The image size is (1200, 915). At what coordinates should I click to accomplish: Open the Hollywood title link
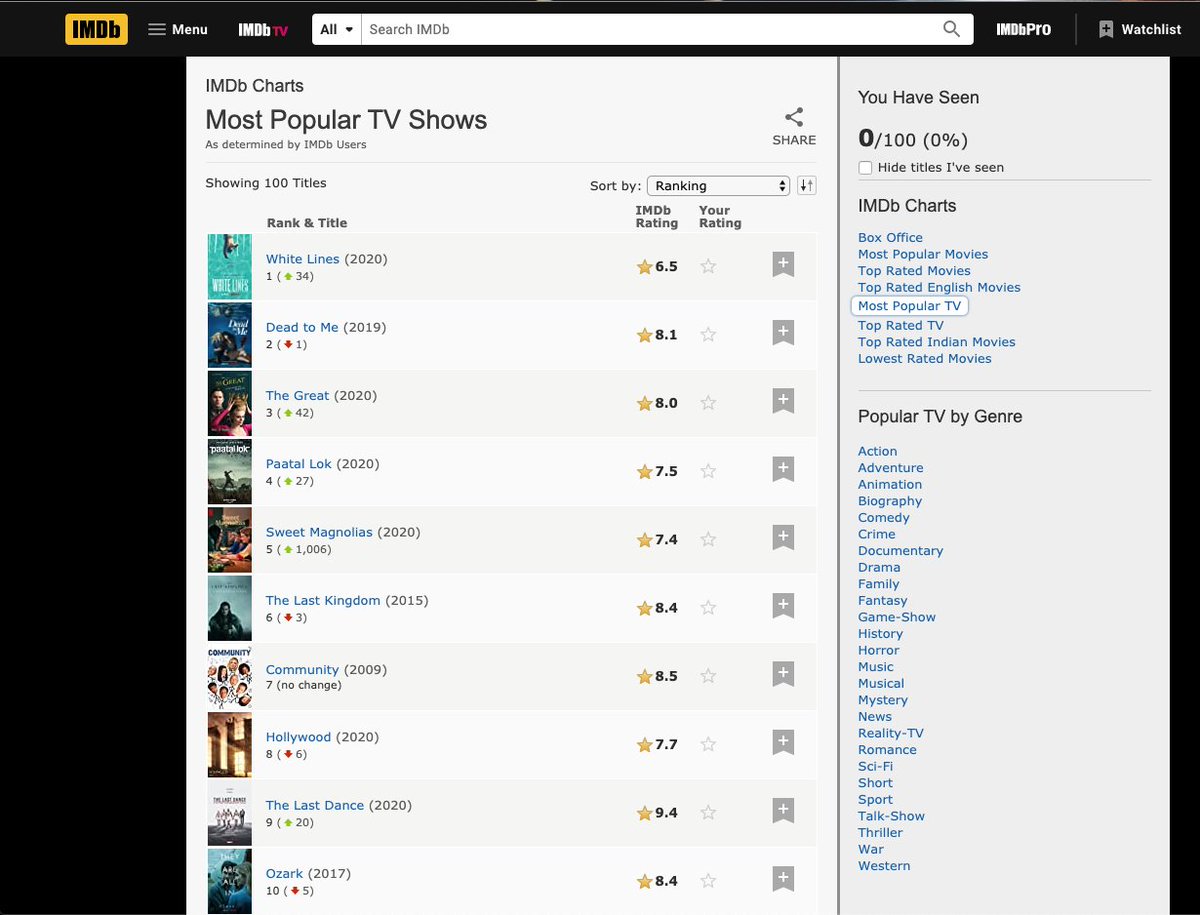click(x=298, y=737)
